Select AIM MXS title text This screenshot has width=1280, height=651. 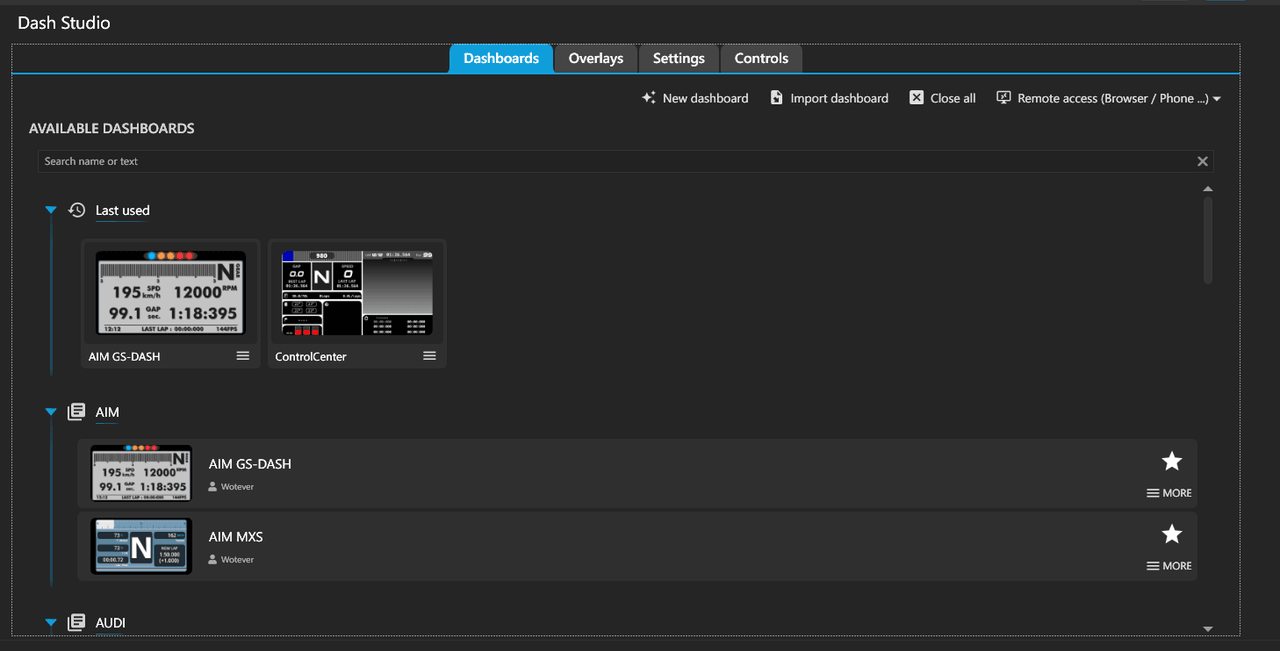pos(236,537)
